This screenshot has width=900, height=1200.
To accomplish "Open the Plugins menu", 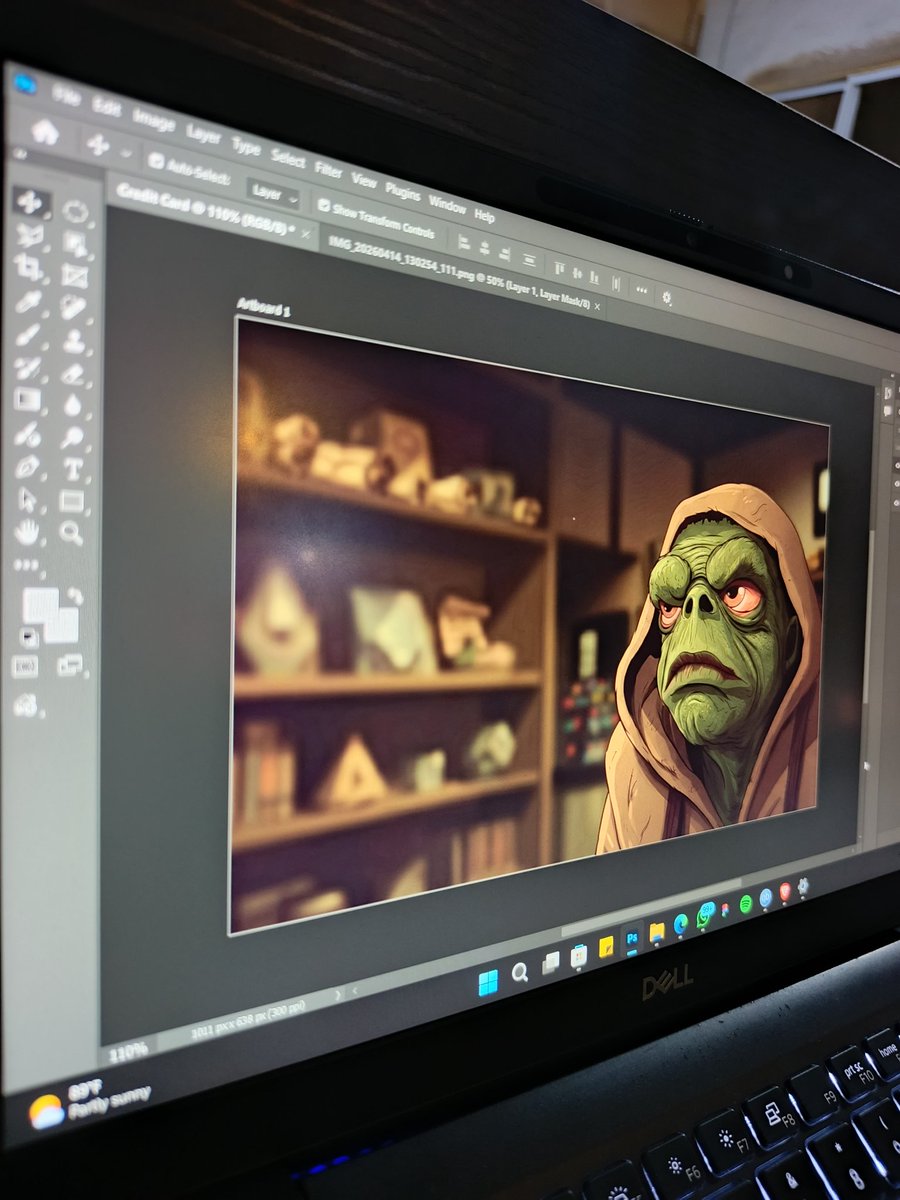I will (402, 191).
